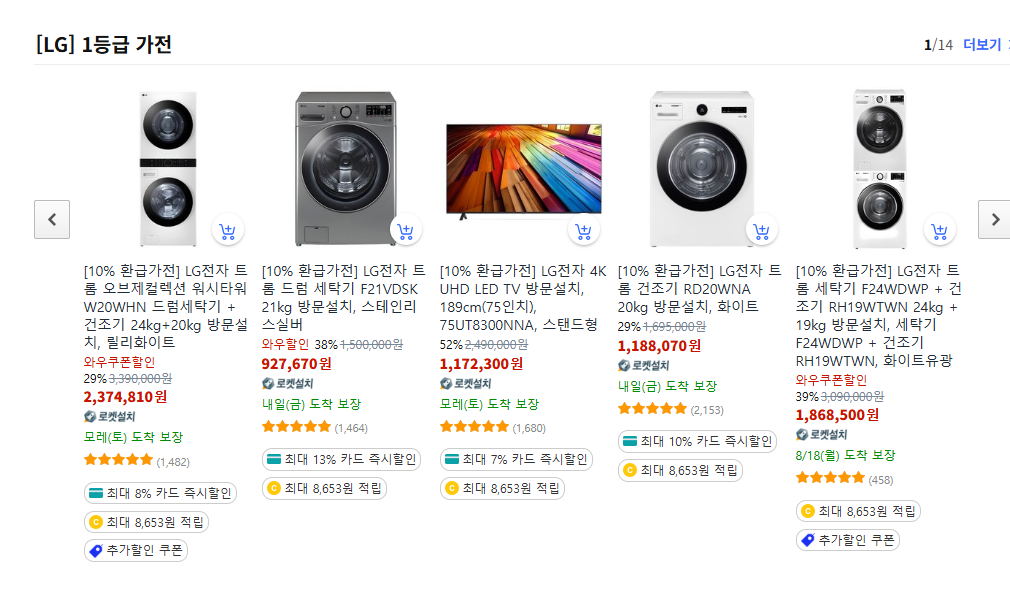This screenshot has width=1010, height=594.
Task: Open the LG 4K UHD LED TV title
Action: point(523,297)
